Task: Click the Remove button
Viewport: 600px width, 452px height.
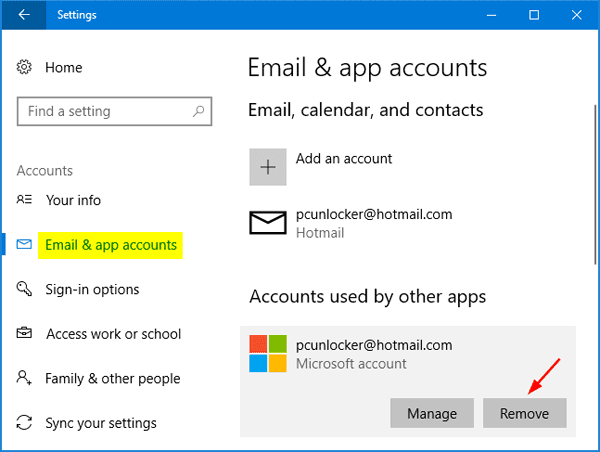Action: coord(525,413)
